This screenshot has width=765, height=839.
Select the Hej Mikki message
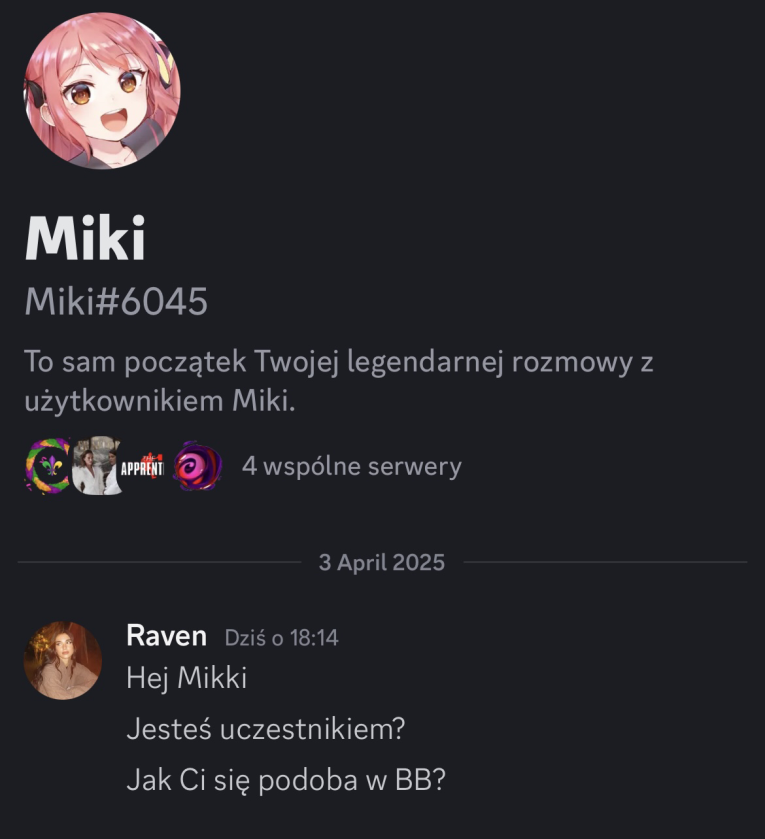[x=187, y=678]
